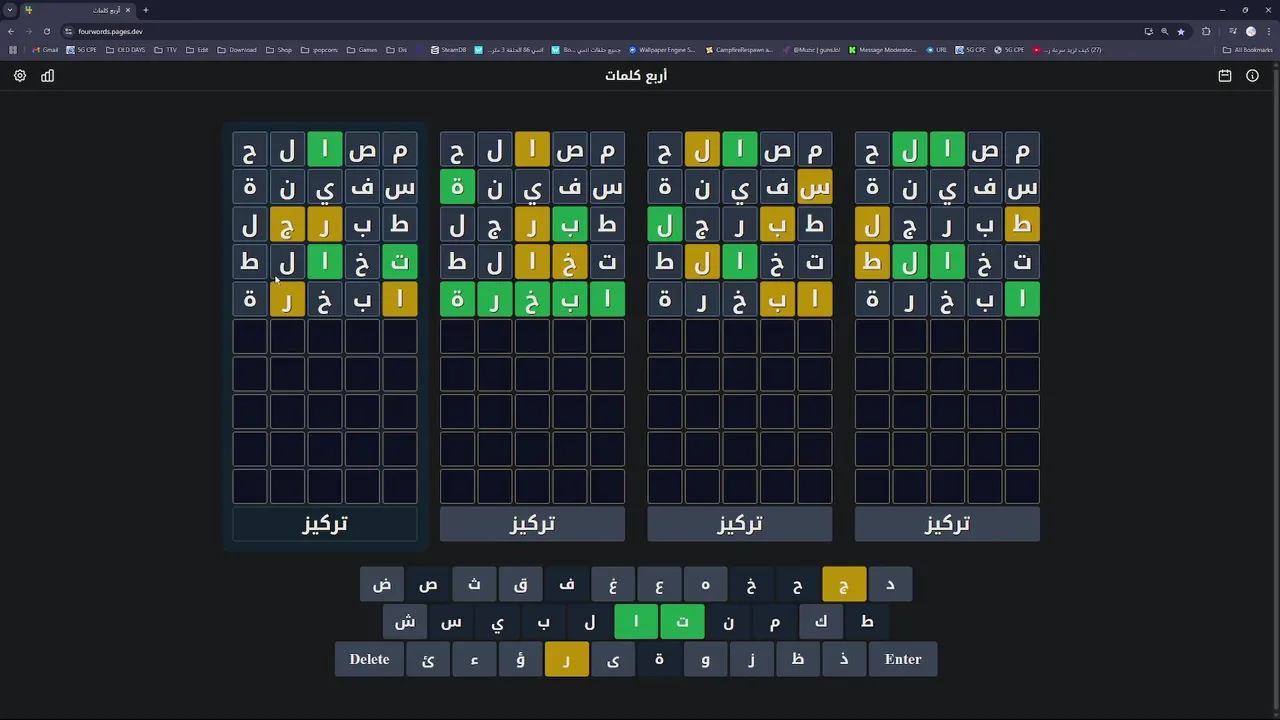Reload the page
The height and width of the screenshot is (720, 1280).
pyautogui.click(x=46, y=31)
